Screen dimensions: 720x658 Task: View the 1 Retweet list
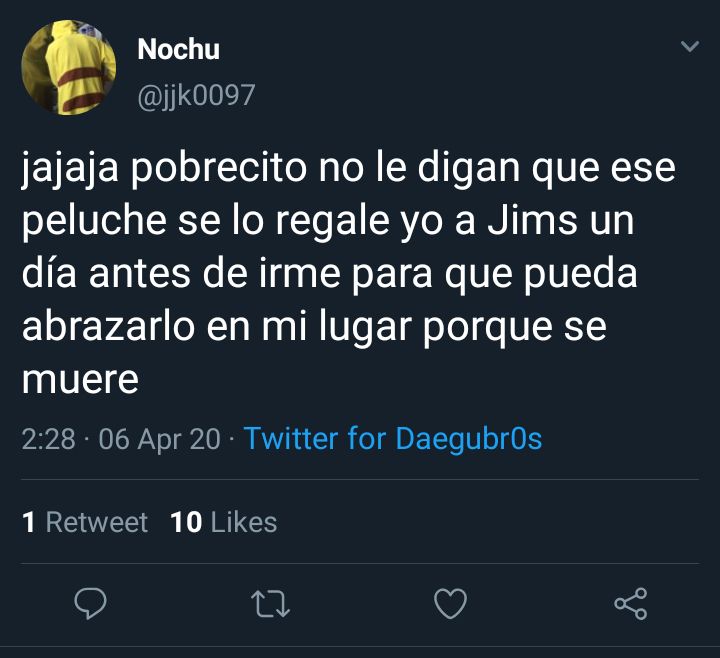pos(85,522)
